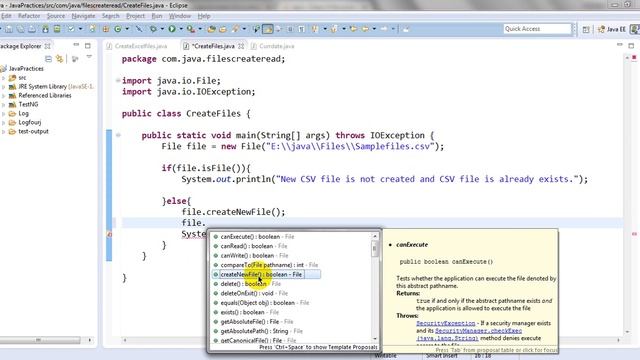Screen dimensions: 640x360
Task: Select canExecute() proposal
Action: click(257, 237)
